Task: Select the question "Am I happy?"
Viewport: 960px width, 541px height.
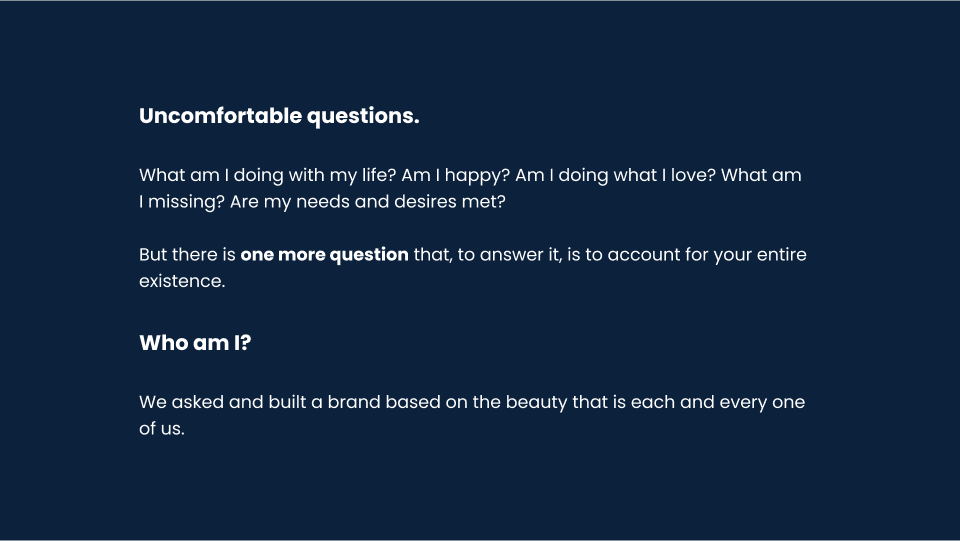Action: 455,175
